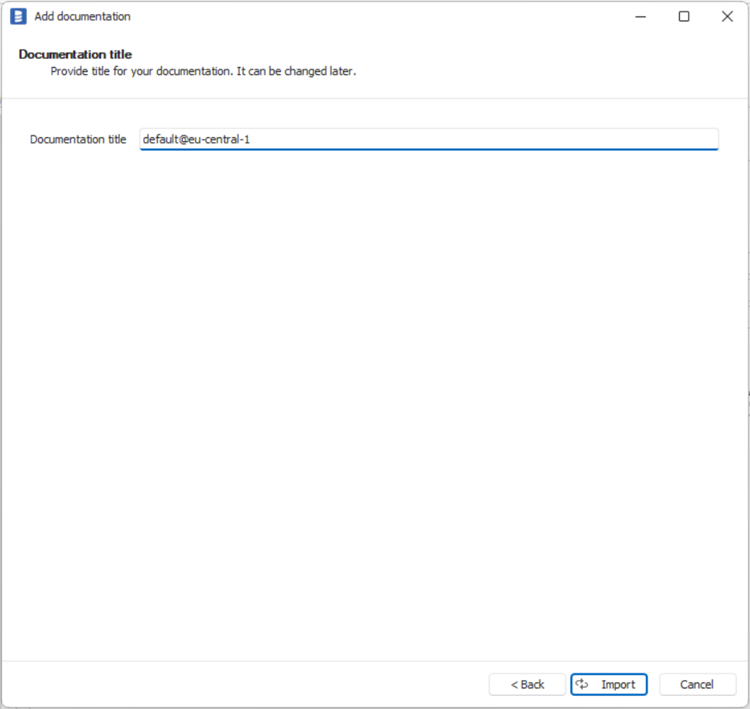Screen dimensions: 750x709
Task: Cancel the add documentation wizard
Action: [x=697, y=684]
